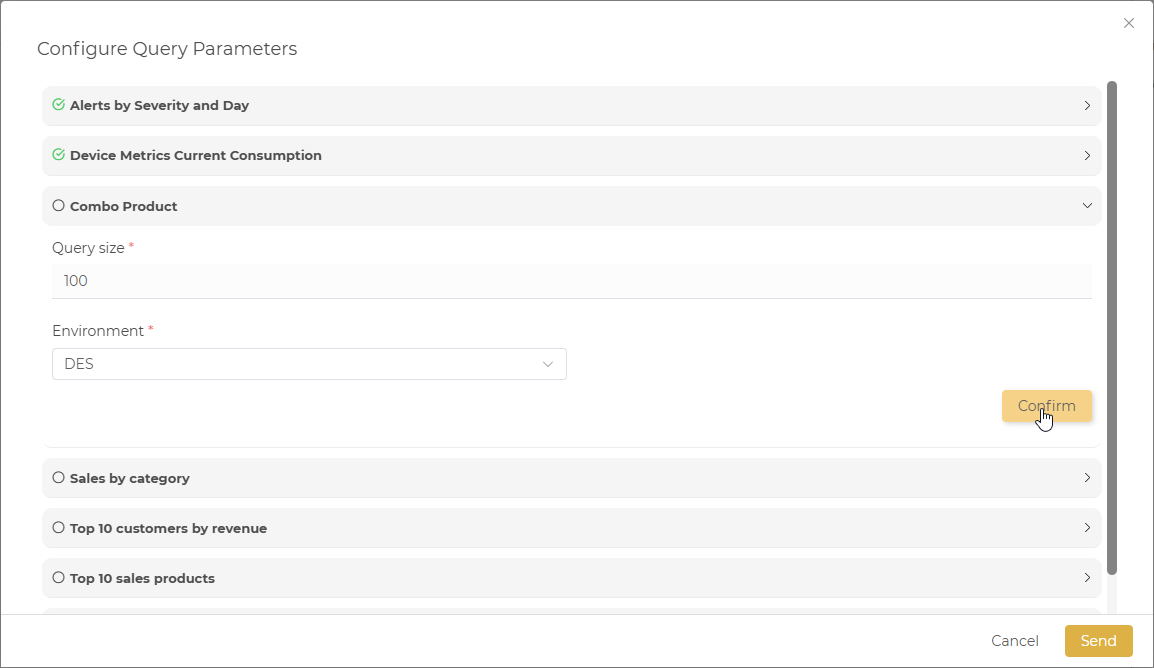Select Top 10 customers by revenue radio button
This screenshot has height=668, width=1154.
tap(58, 528)
